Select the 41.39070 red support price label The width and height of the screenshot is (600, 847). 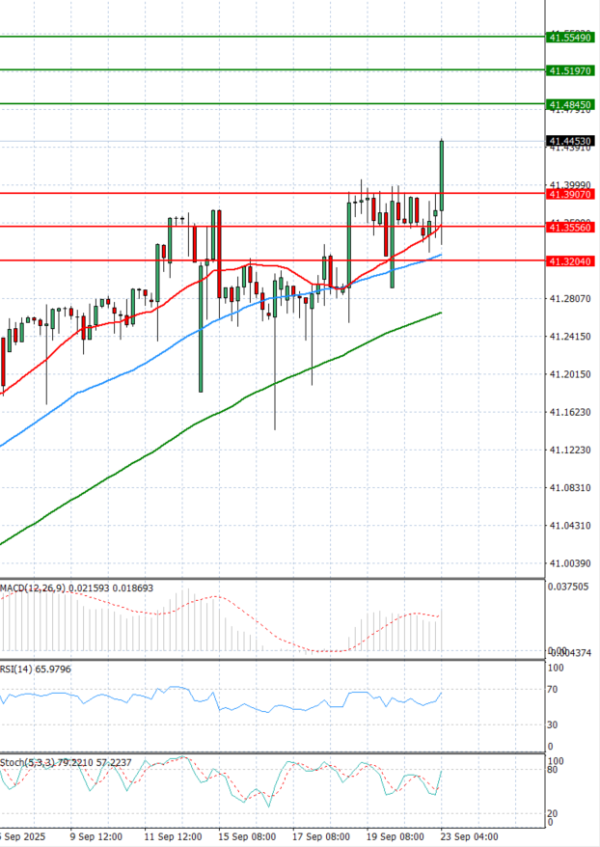(570, 194)
